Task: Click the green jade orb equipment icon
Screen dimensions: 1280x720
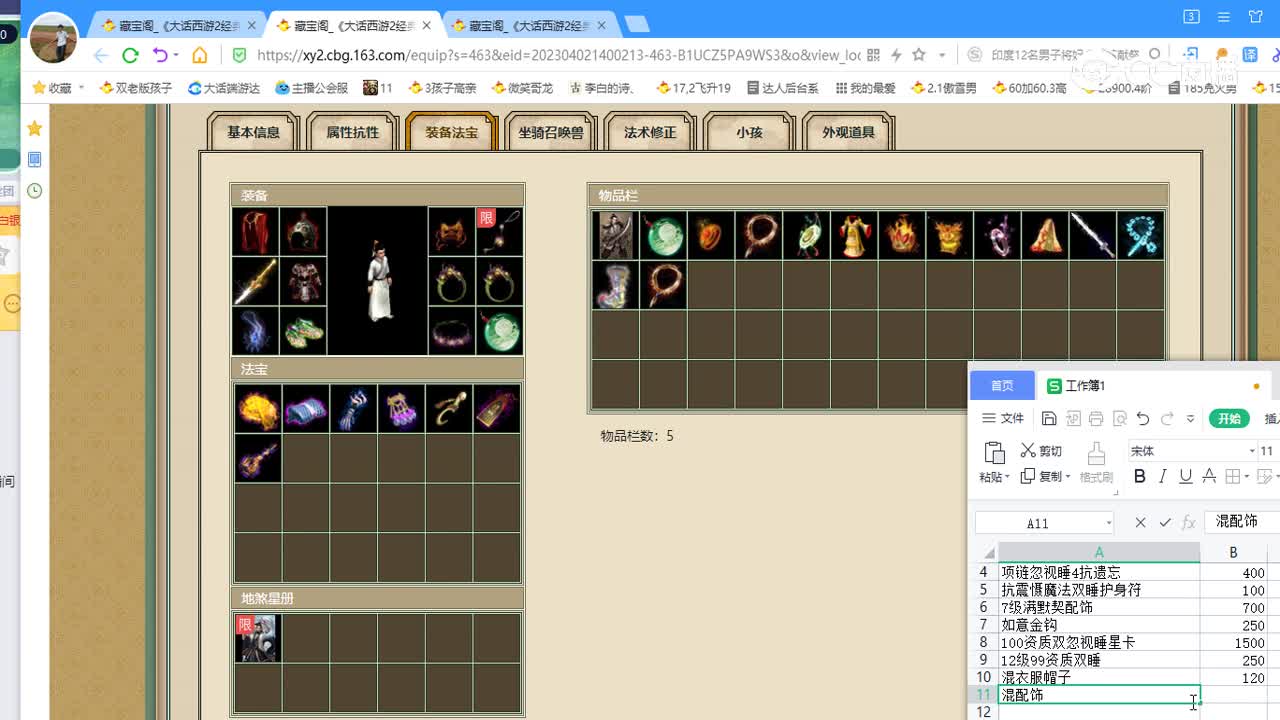Action: pyautogui.click(x=500, y=330)
